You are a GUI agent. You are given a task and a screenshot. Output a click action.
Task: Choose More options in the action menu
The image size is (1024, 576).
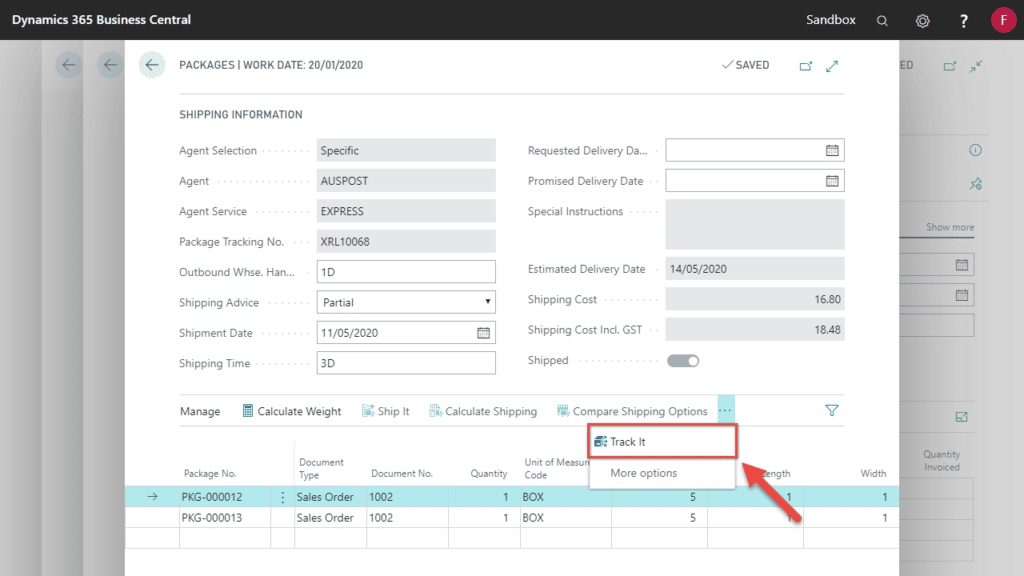coord(645,472)
